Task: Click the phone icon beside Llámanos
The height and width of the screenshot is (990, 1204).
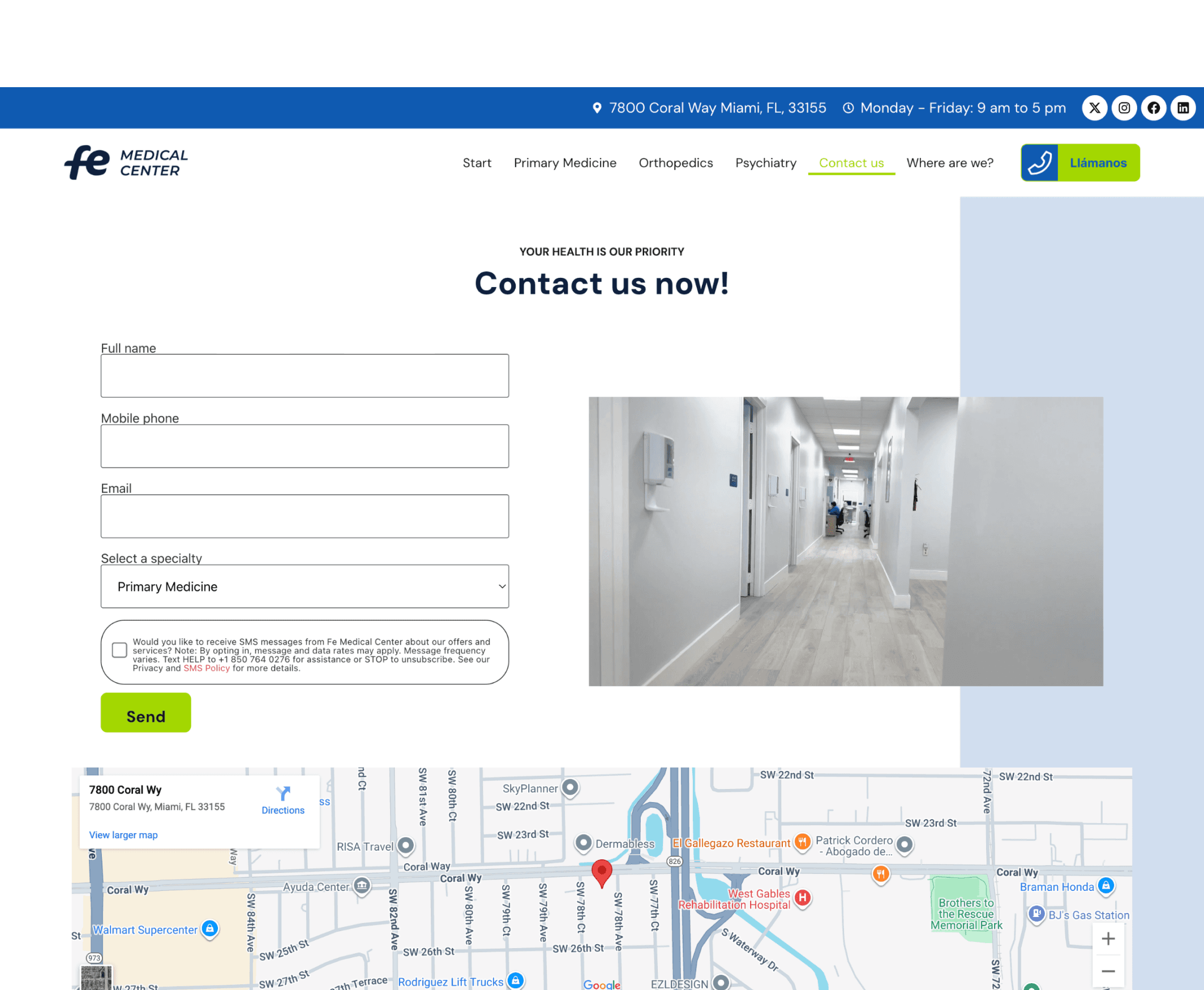Action: point(1039,162)
